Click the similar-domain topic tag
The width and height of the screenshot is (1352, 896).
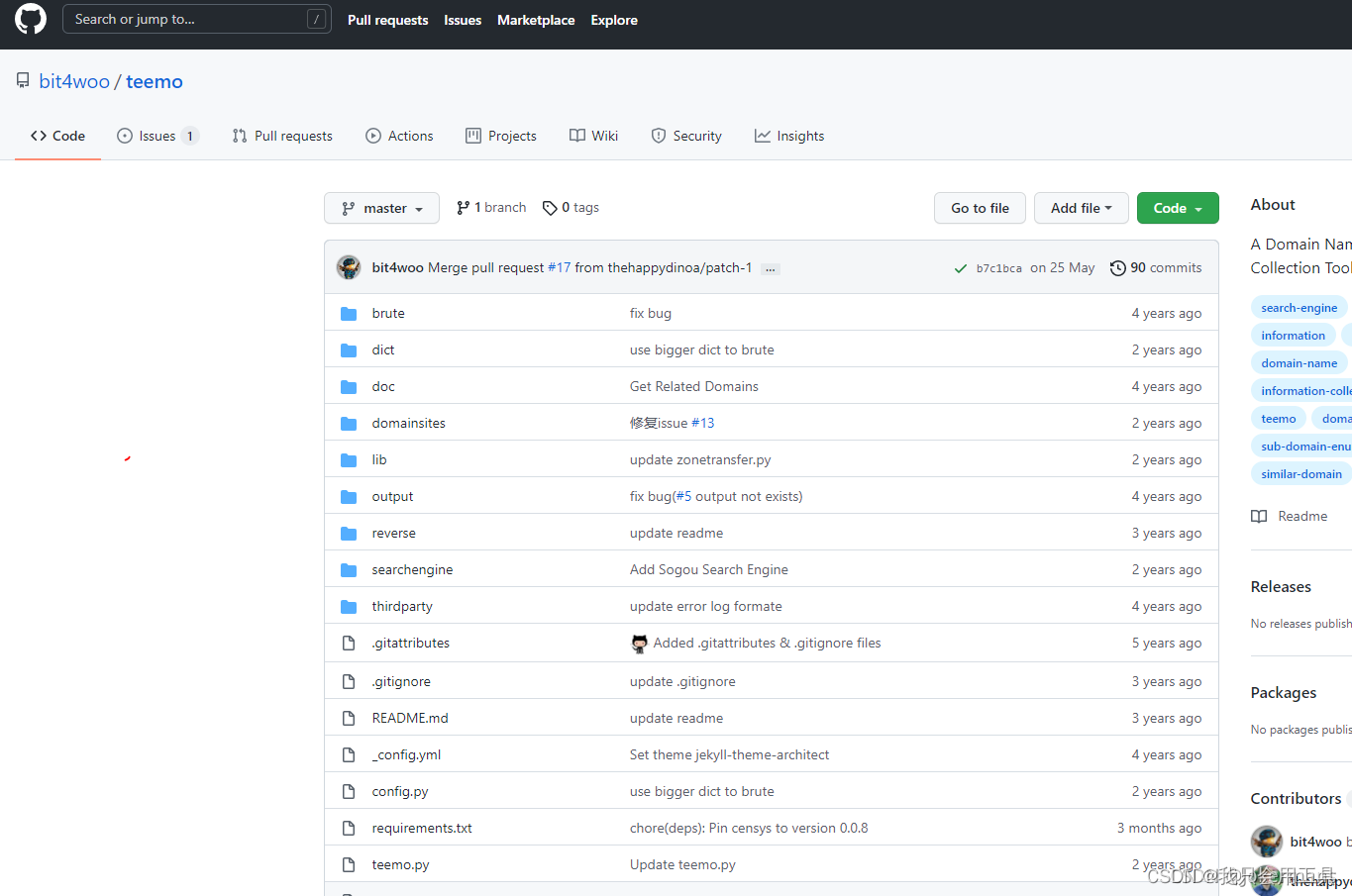(1301, 474)
